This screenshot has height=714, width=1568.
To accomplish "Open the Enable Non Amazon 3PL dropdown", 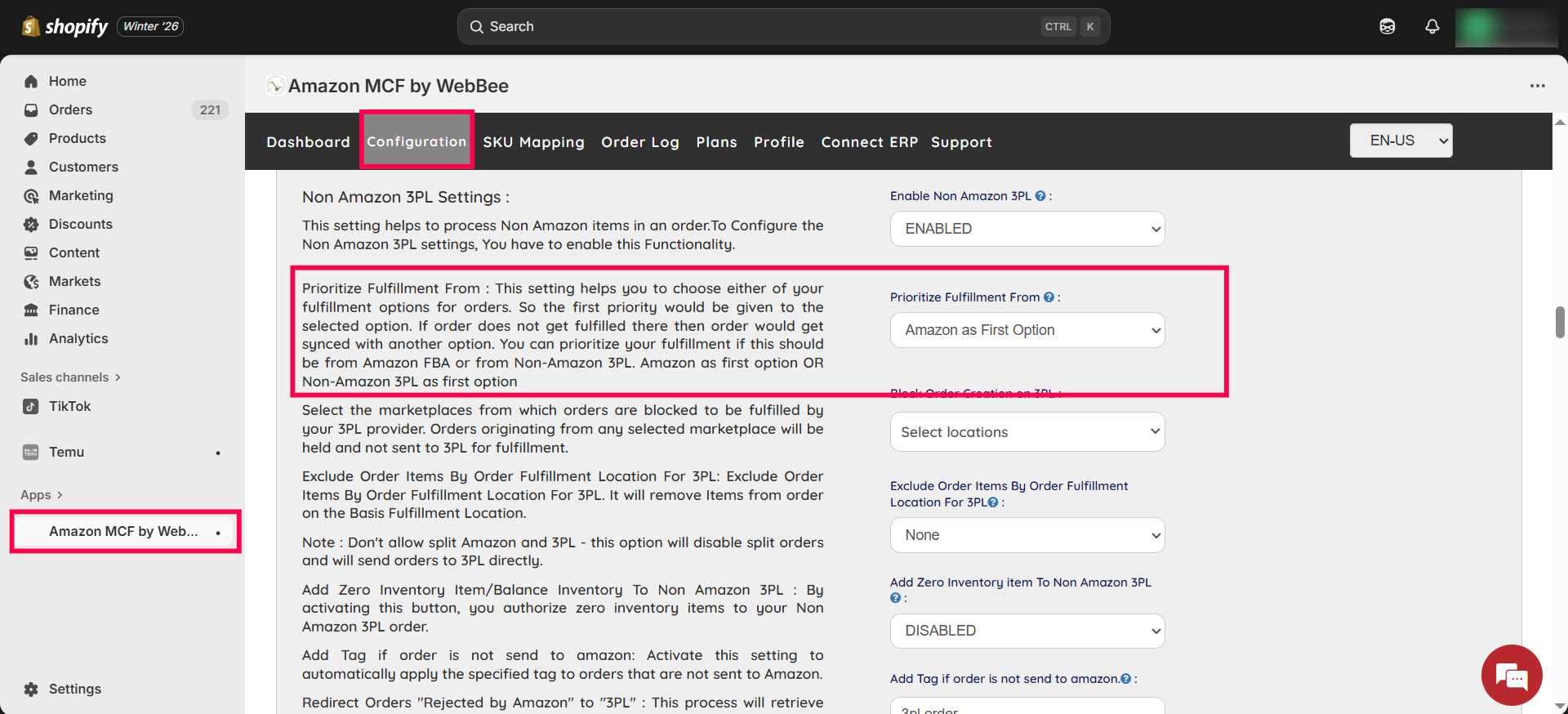I will pos(1027,229).
